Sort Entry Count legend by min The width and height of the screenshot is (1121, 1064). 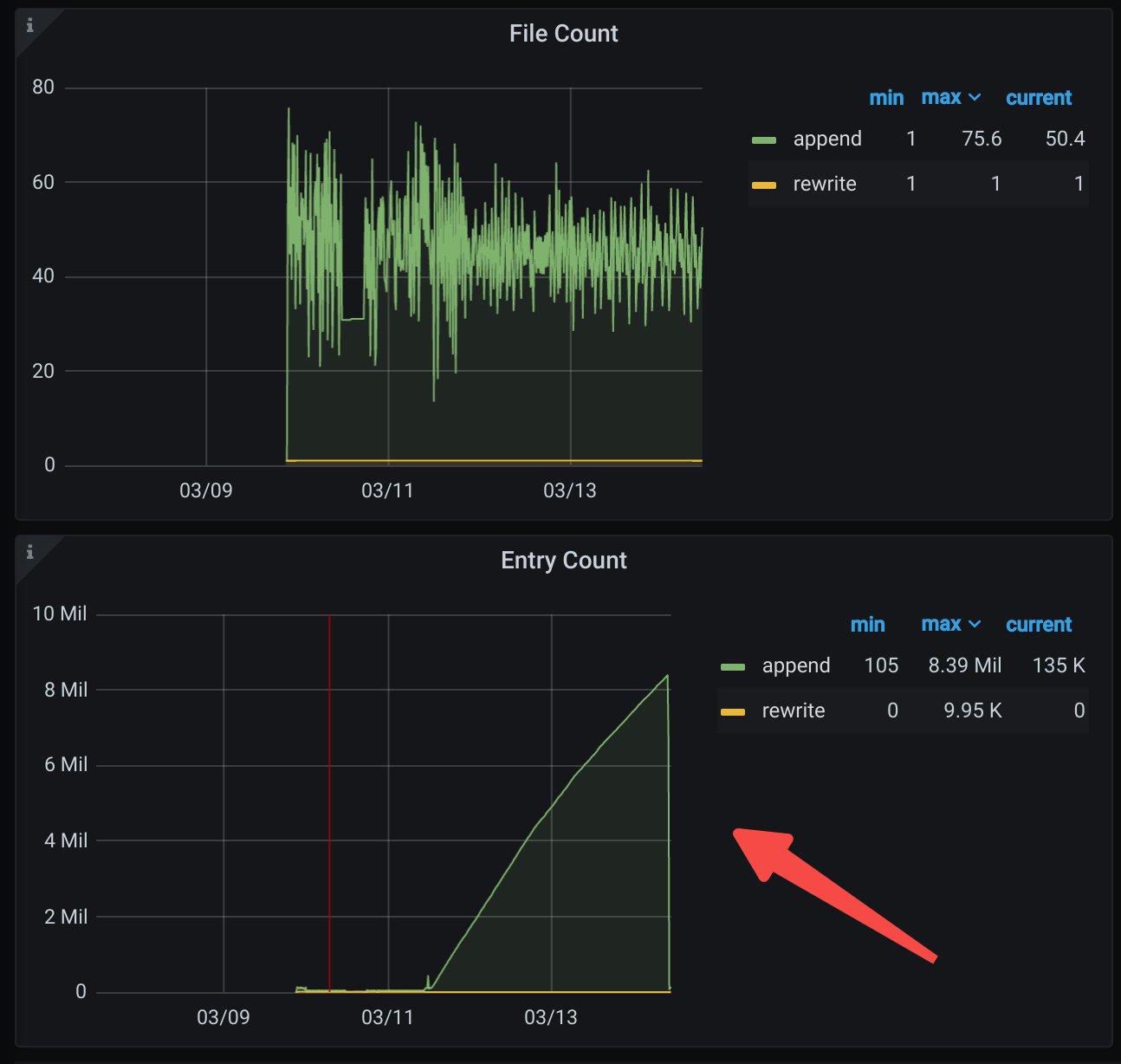[867, 625]
